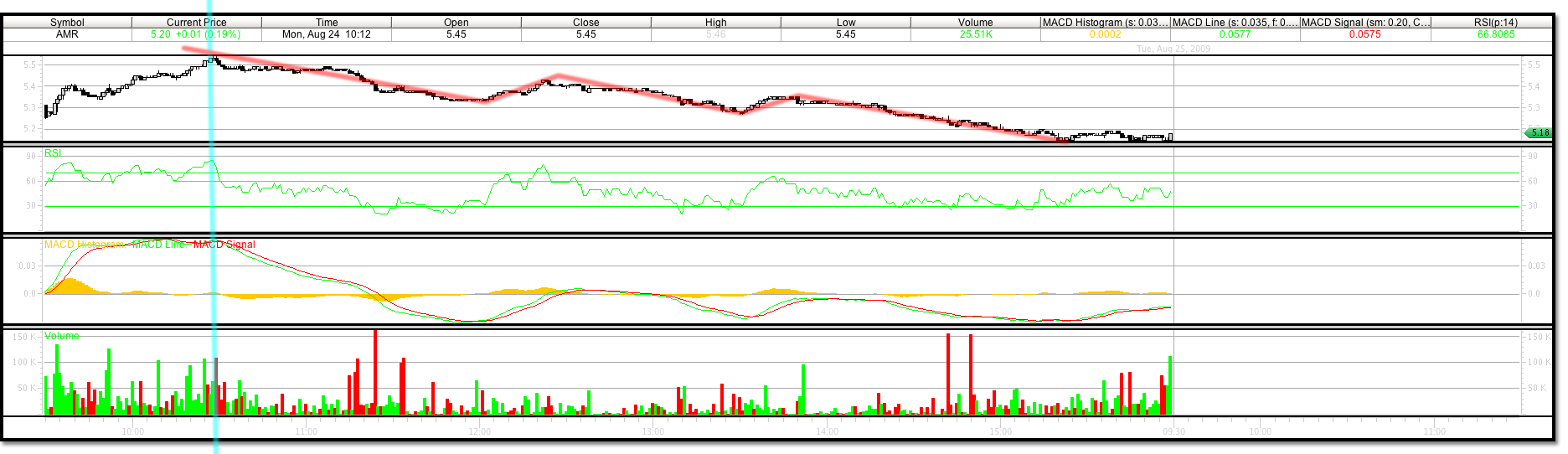Click the green 66.8085 RSI value
The image size is (1568, 454).
1495,34
